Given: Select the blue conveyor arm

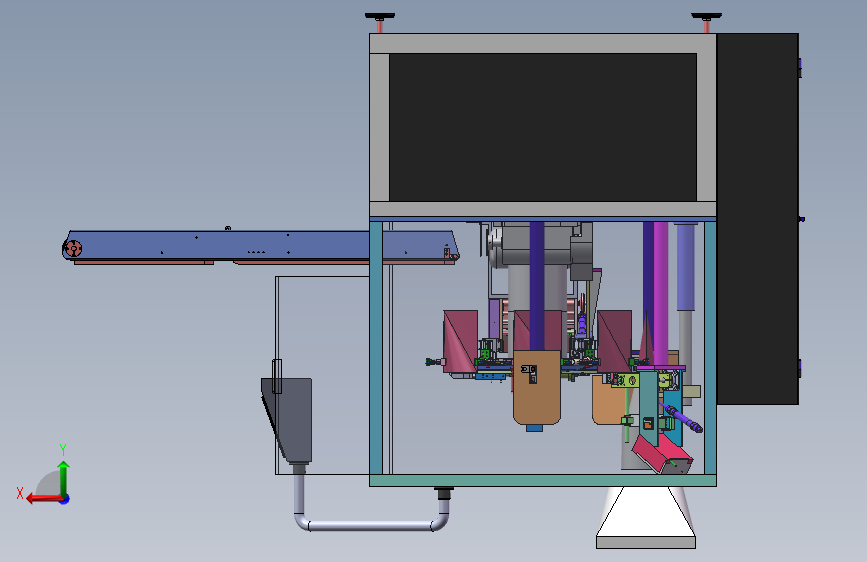Looking at the screenshot, I should click(x=260, y=245).
